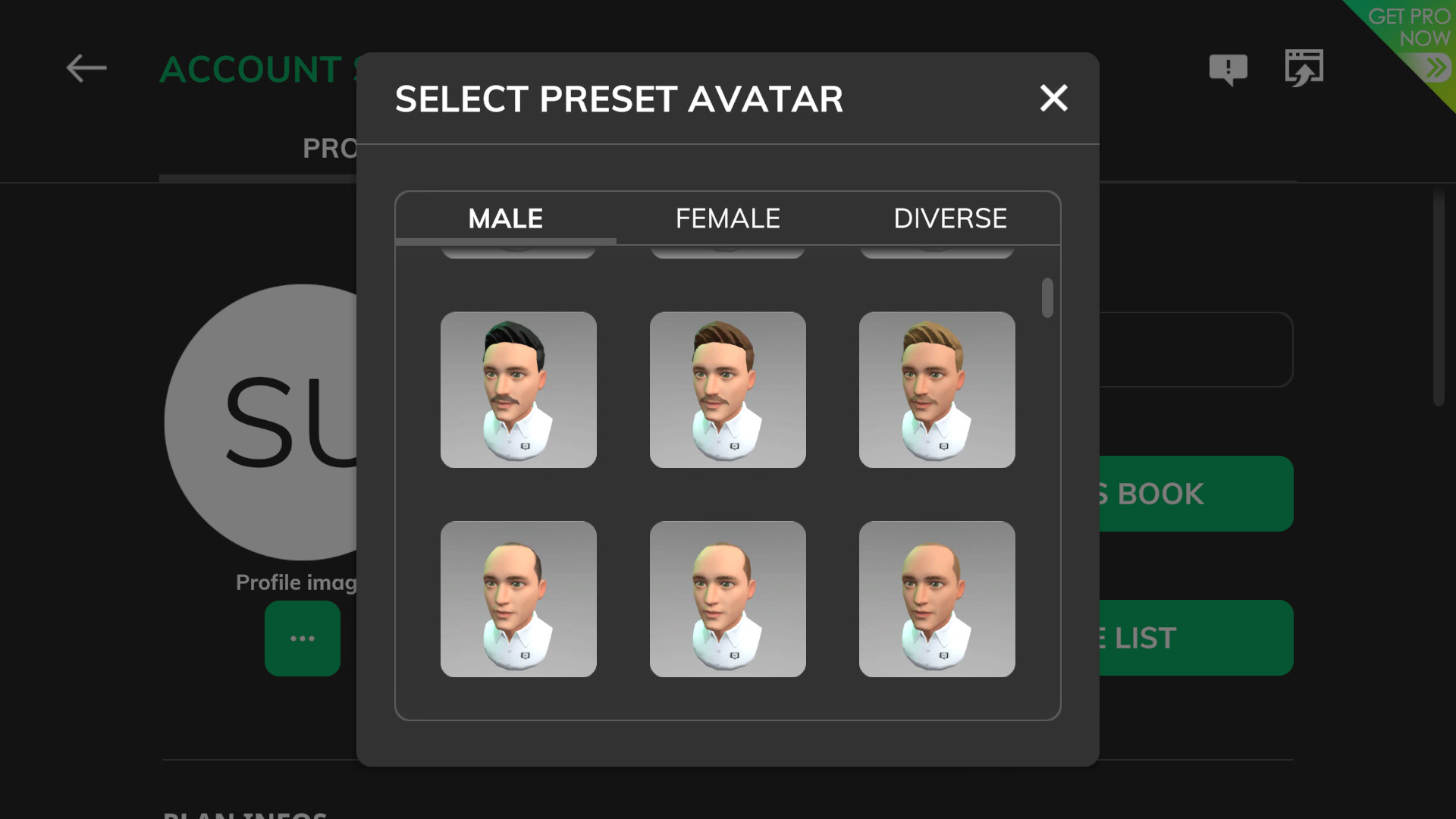Pick the first bald male avatar

tap(519, 599)
